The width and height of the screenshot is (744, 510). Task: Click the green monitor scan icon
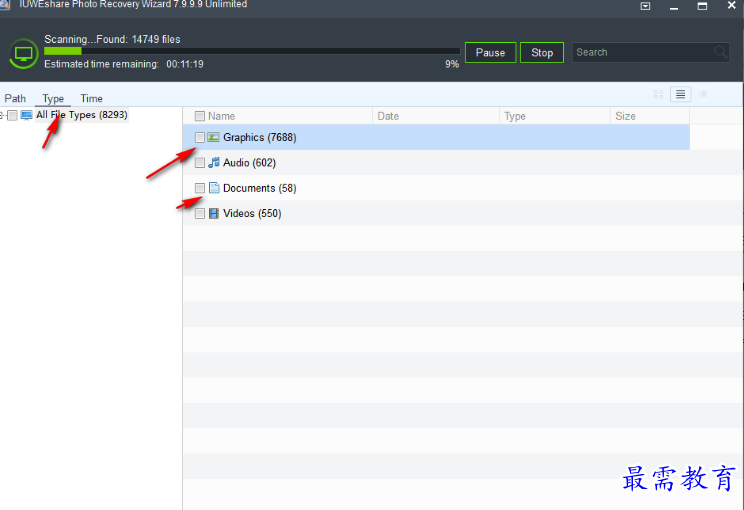point(23,53)
